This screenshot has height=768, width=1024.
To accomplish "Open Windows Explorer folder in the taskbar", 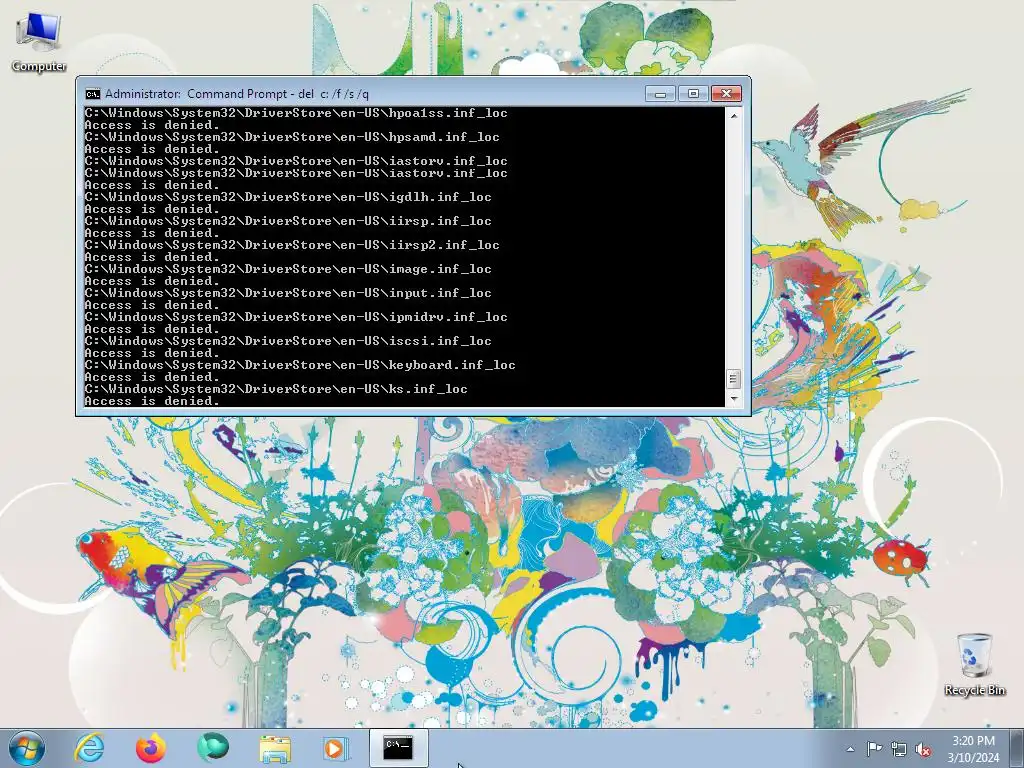I will pyautogui.click(x=275, y=749).
